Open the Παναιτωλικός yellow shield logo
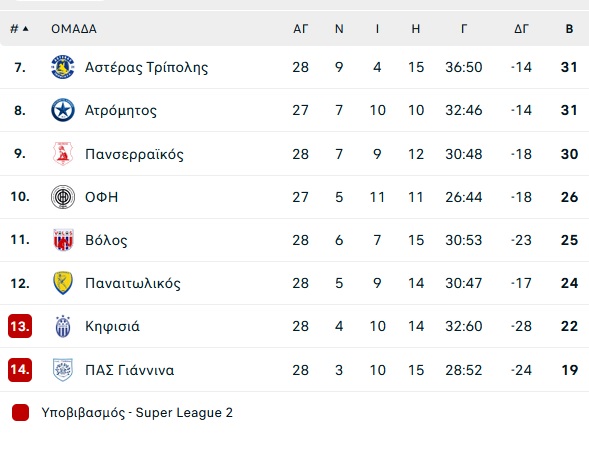Screen dimensions: 589x455 [x=63, y=283]
